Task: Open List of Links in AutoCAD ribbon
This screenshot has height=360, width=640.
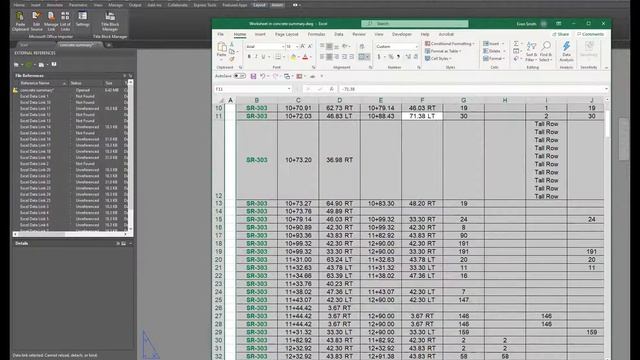Action: pyautogui.click(x=65, y=21)
